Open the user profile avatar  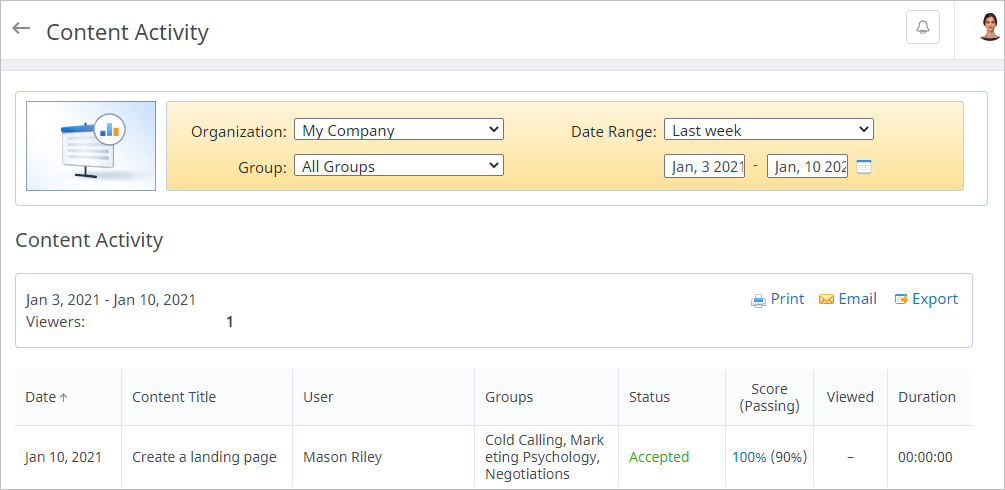990,28
